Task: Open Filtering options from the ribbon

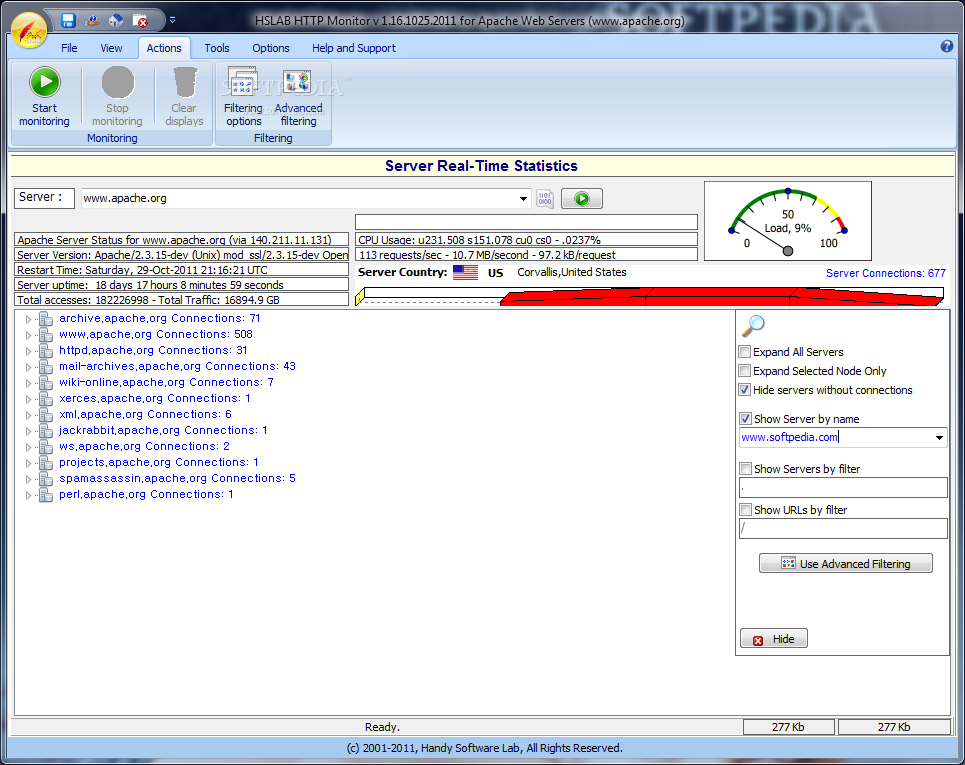Action: (x=243, y=97)
